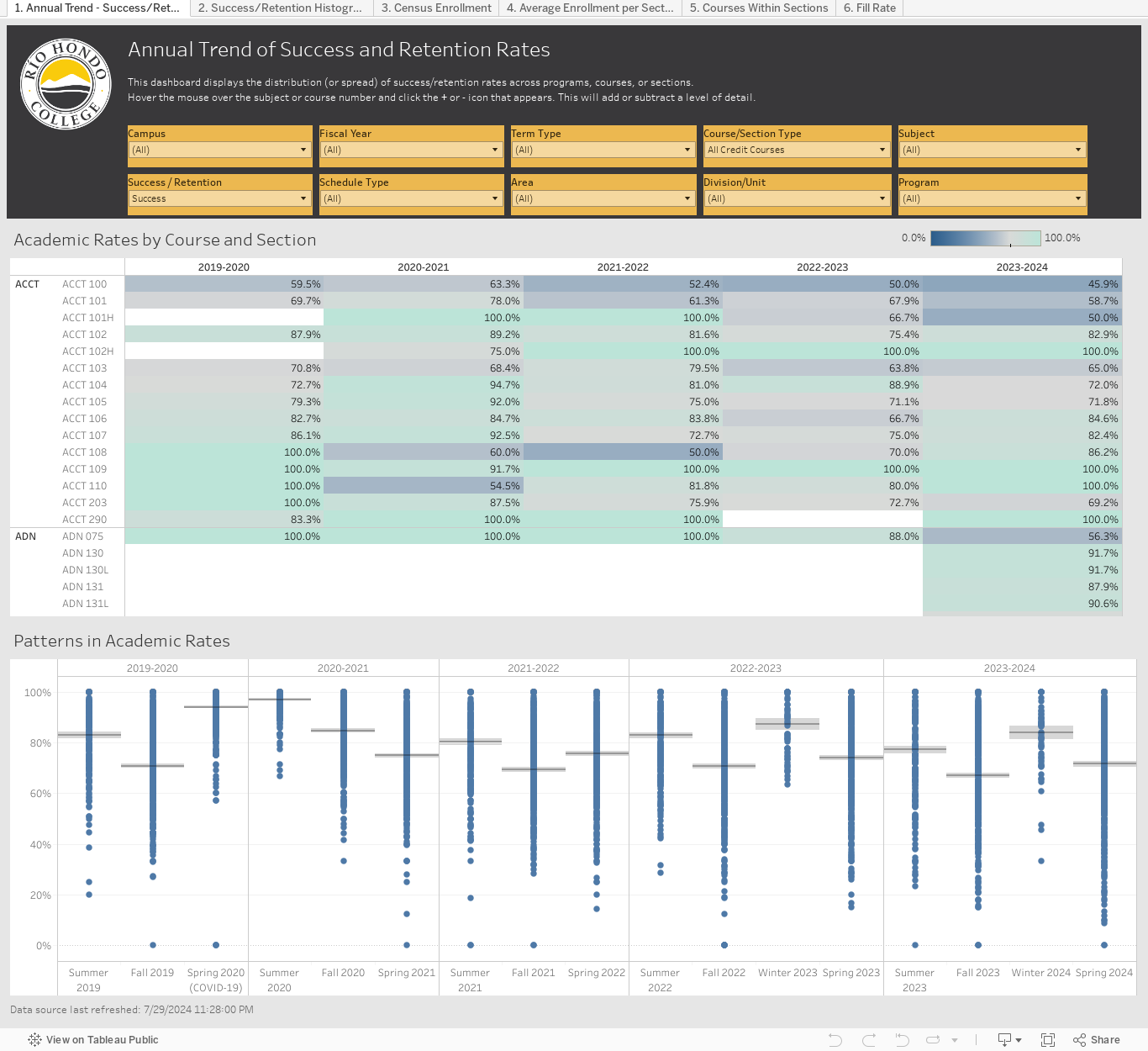The width and height of the screenshot is (1148, 1051).
Task: Open the download options icon
Action: tap(1008, 1040)
